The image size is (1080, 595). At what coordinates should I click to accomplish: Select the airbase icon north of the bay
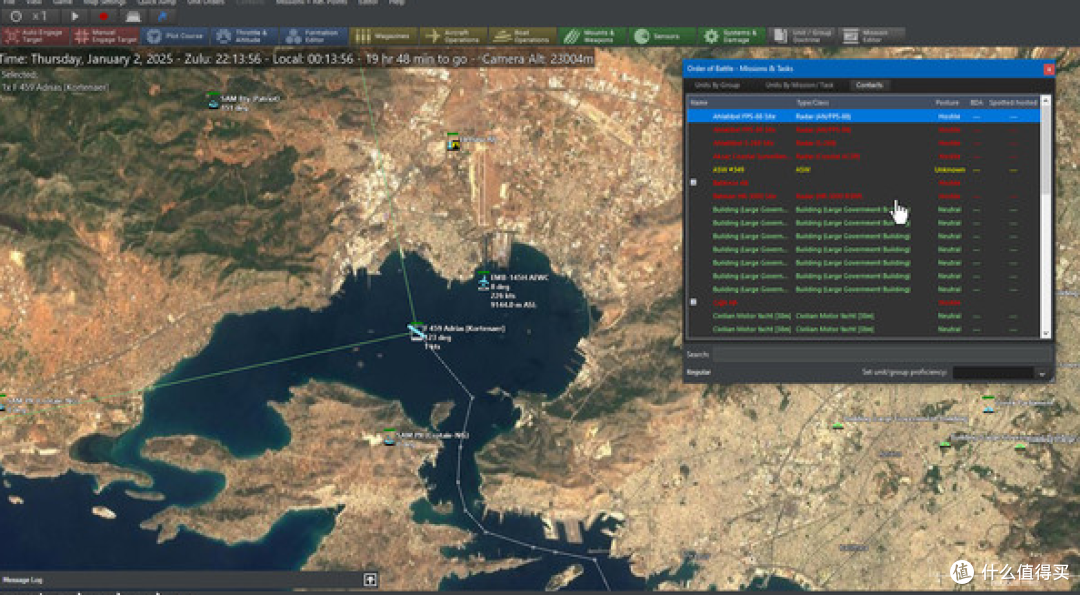(x=453, y=144)
